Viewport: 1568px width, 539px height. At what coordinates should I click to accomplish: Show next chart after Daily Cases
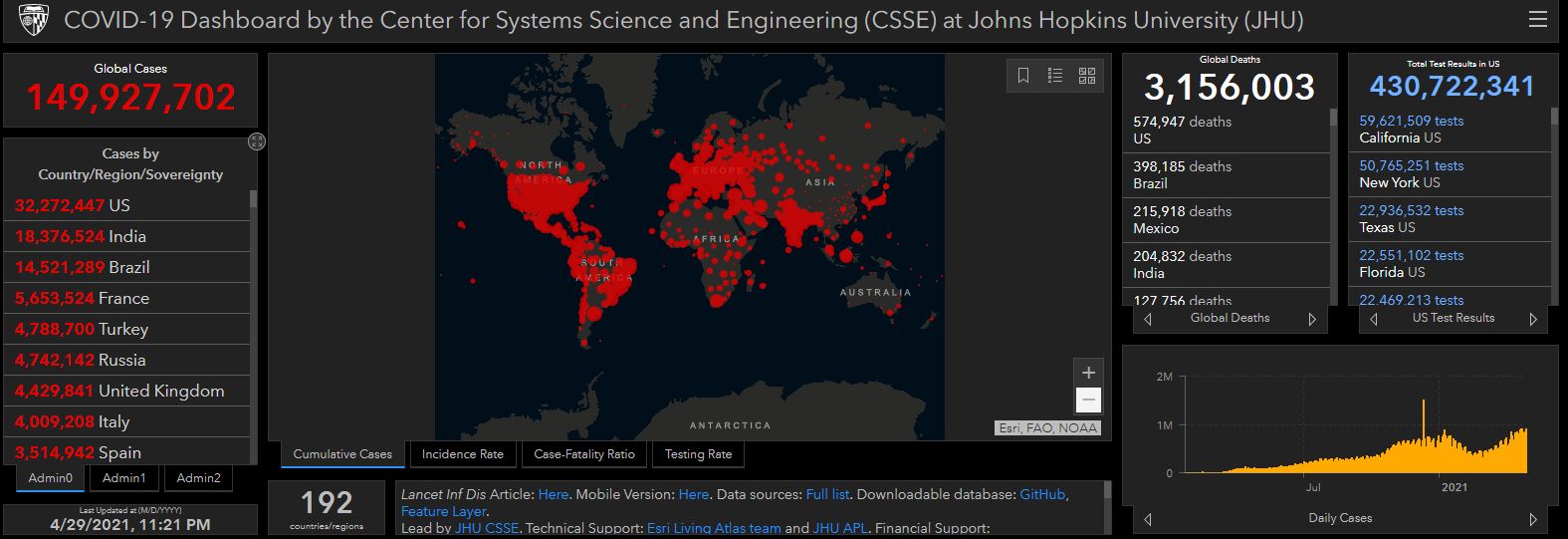[1533, 519]
